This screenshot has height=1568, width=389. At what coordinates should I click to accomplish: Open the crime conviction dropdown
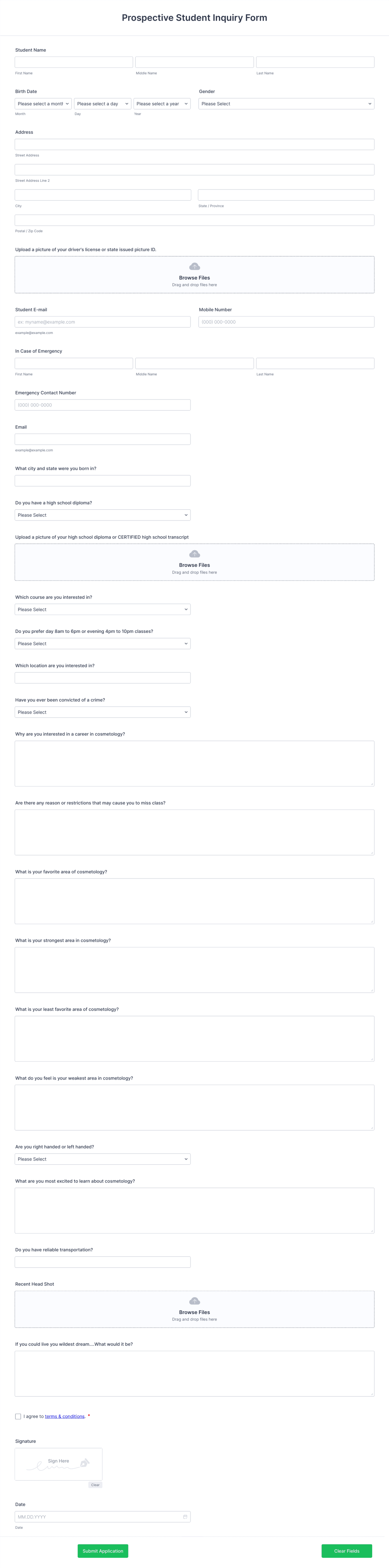click(x=102, y=712)
